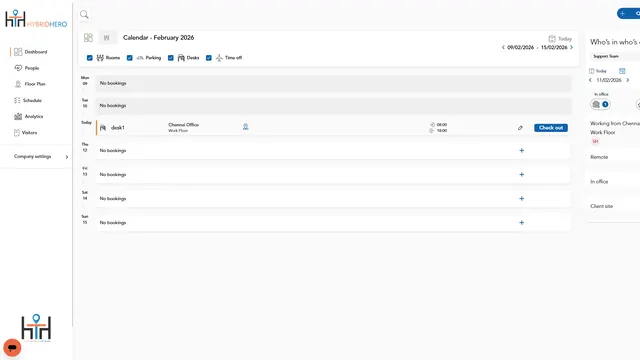
Task: Click the HybridHero logo at top left
Action: point(36,19)
